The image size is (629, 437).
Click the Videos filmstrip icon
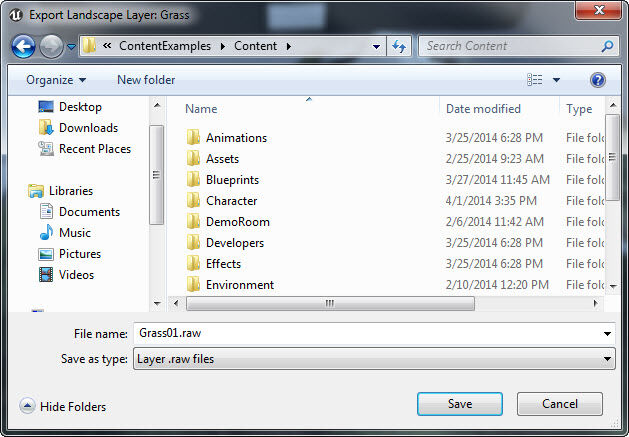[46, 275]
